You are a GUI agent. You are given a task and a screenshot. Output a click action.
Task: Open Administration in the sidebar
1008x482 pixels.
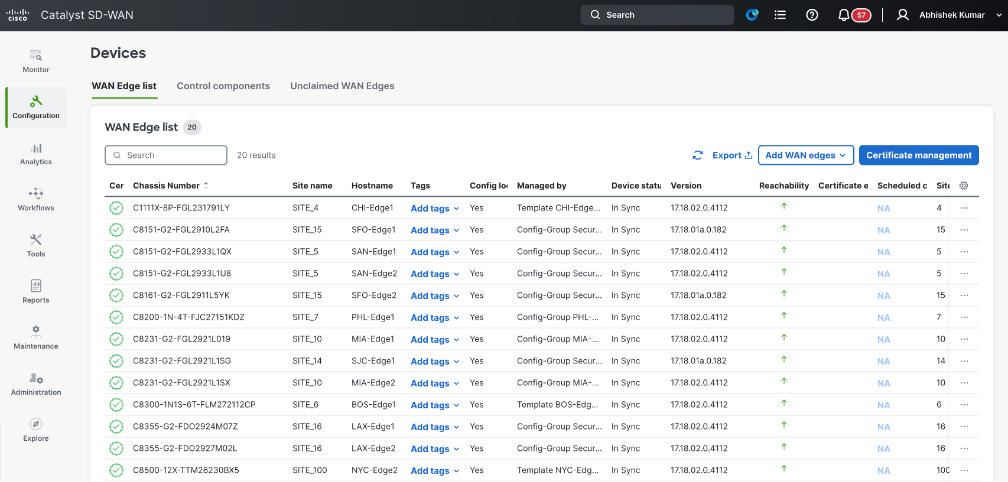tap(36, 384)
